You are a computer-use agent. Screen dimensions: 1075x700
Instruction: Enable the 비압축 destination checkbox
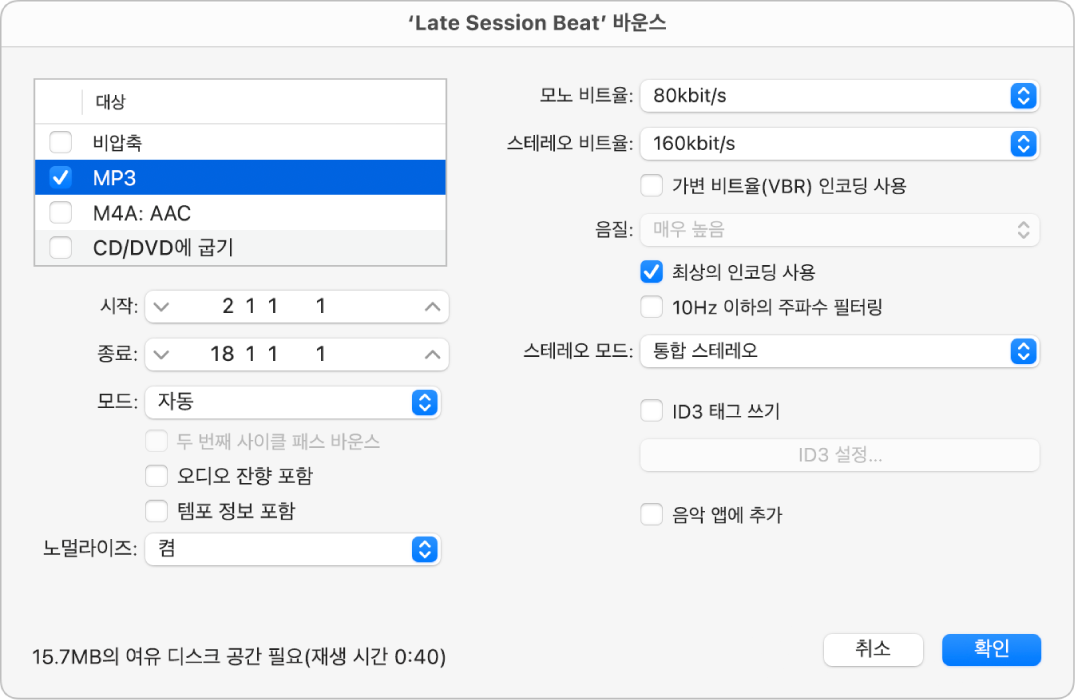pyautogui.click(x=61, y=143)
